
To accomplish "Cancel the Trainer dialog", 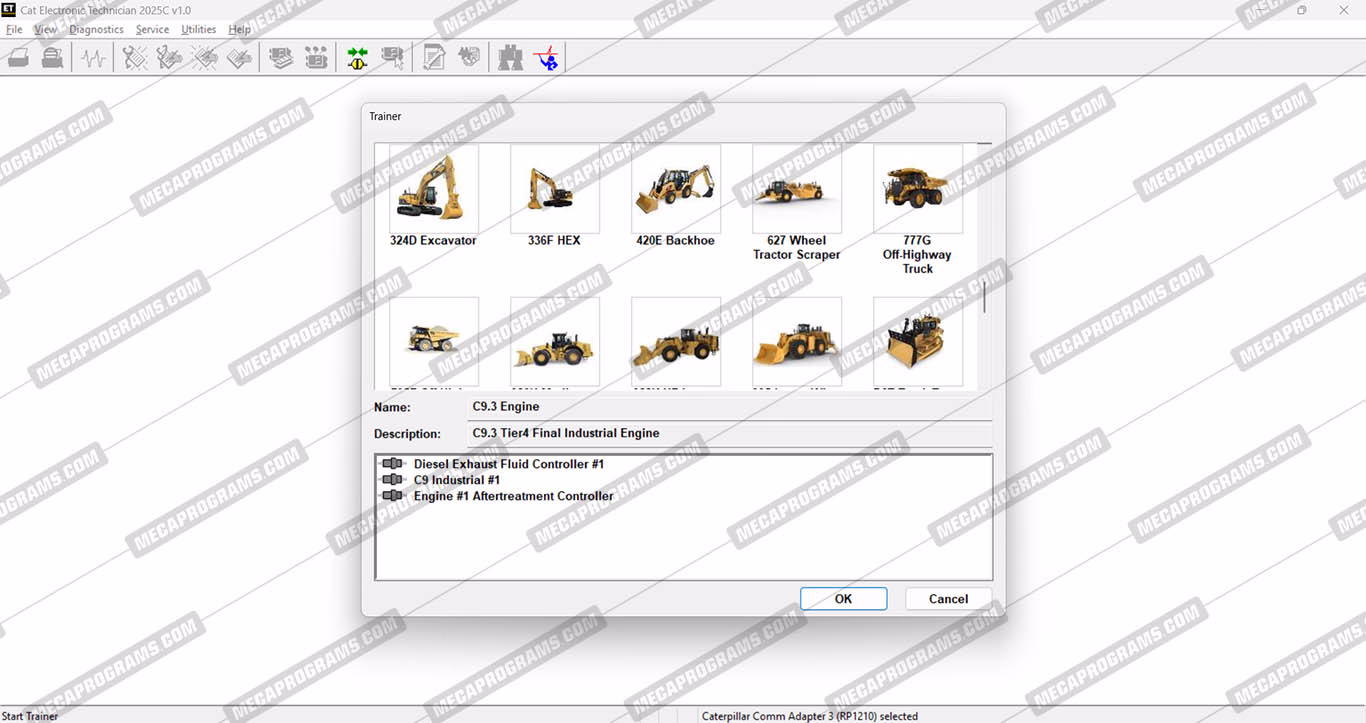I will [x=948, y=599].
